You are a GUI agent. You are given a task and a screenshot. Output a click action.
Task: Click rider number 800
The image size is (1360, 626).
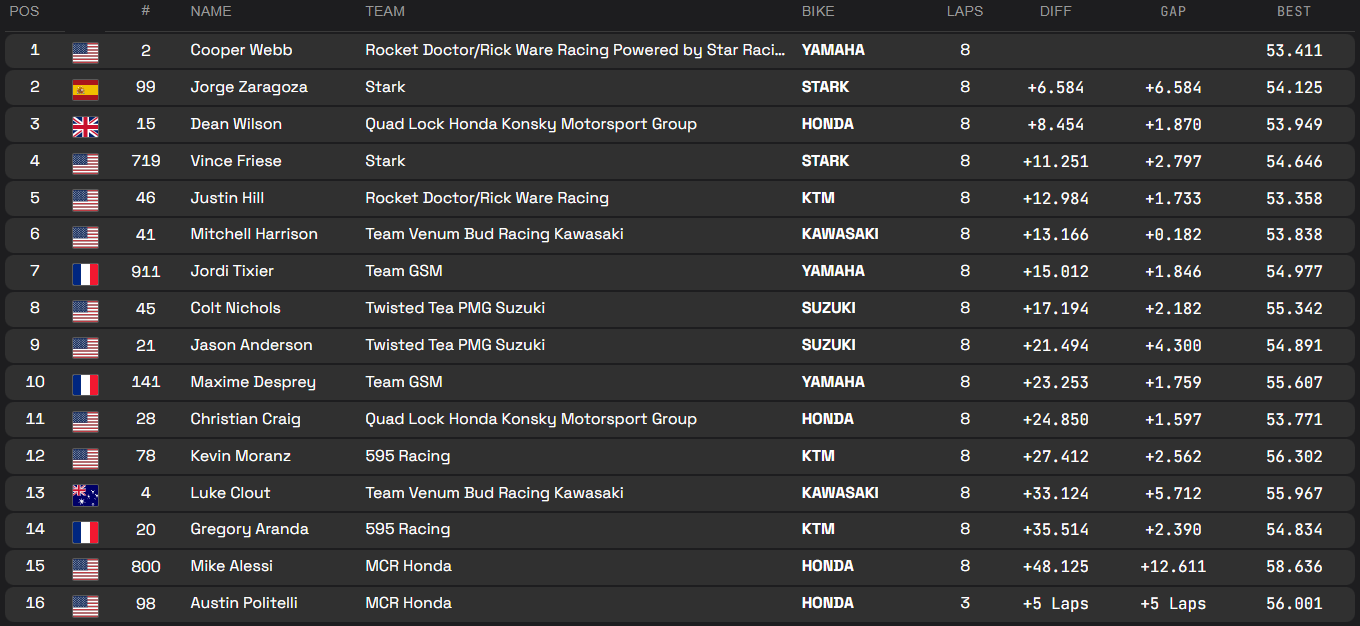(x=146, y=566)
